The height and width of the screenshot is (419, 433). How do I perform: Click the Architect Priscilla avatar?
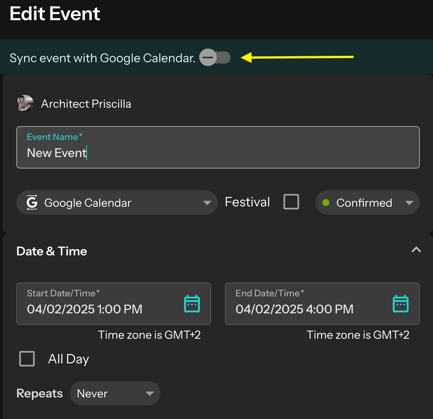25,103
